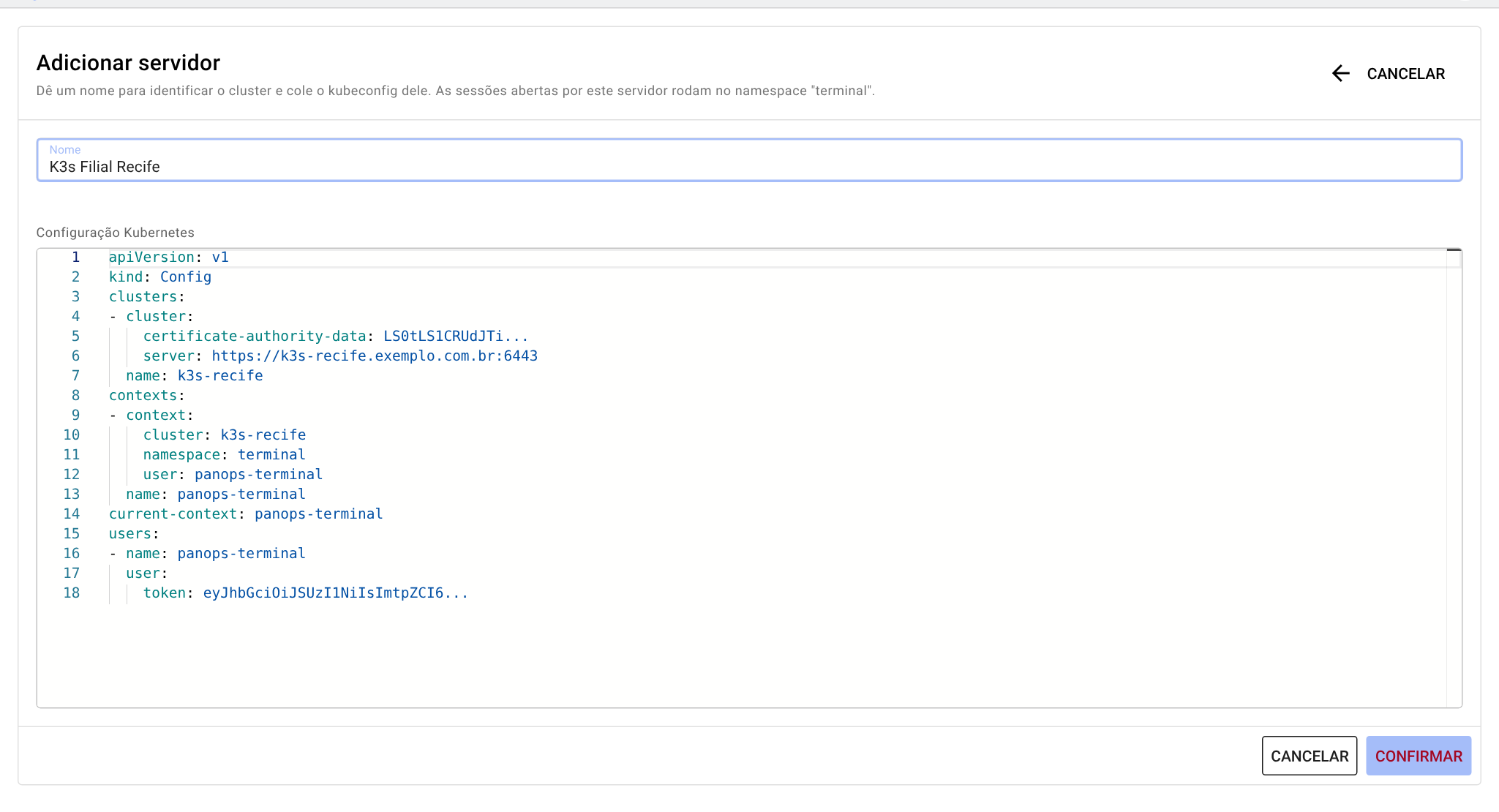Screen dimensions: 1499x812
Task: Click the token value eyJhbGci...
Action: tap(336, 593)
